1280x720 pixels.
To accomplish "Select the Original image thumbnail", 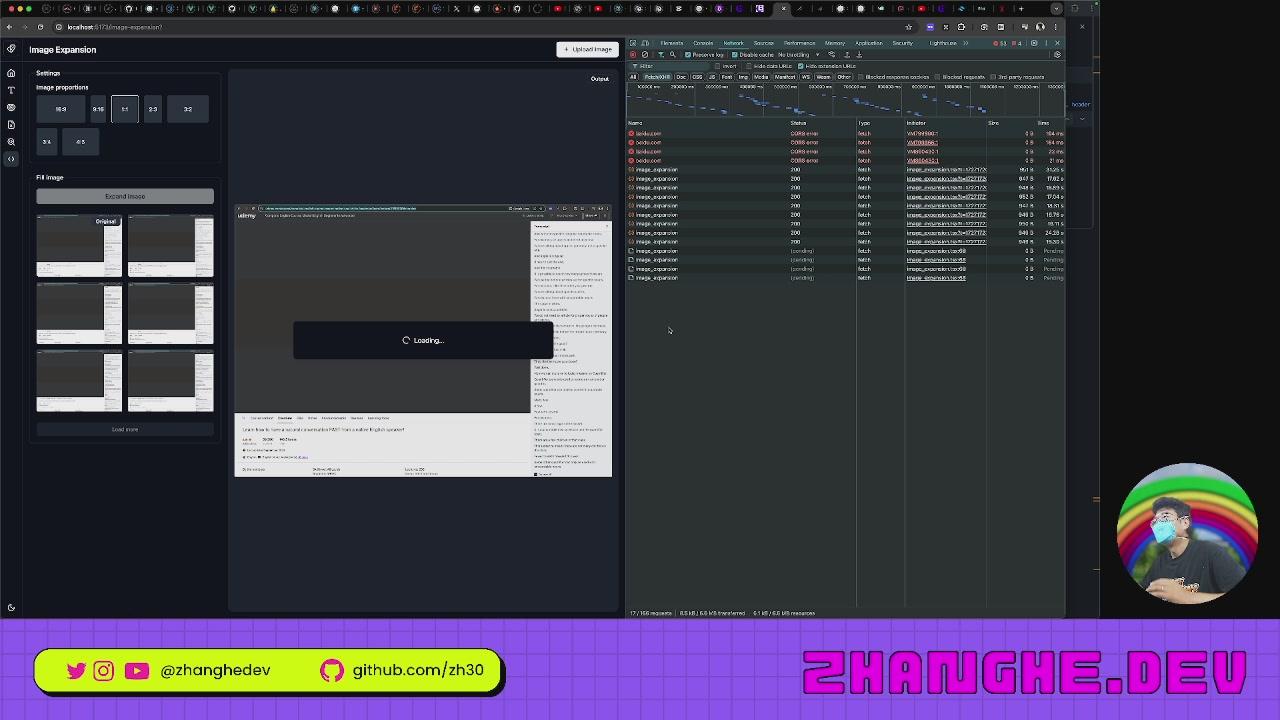I will [x=79, y=245].
